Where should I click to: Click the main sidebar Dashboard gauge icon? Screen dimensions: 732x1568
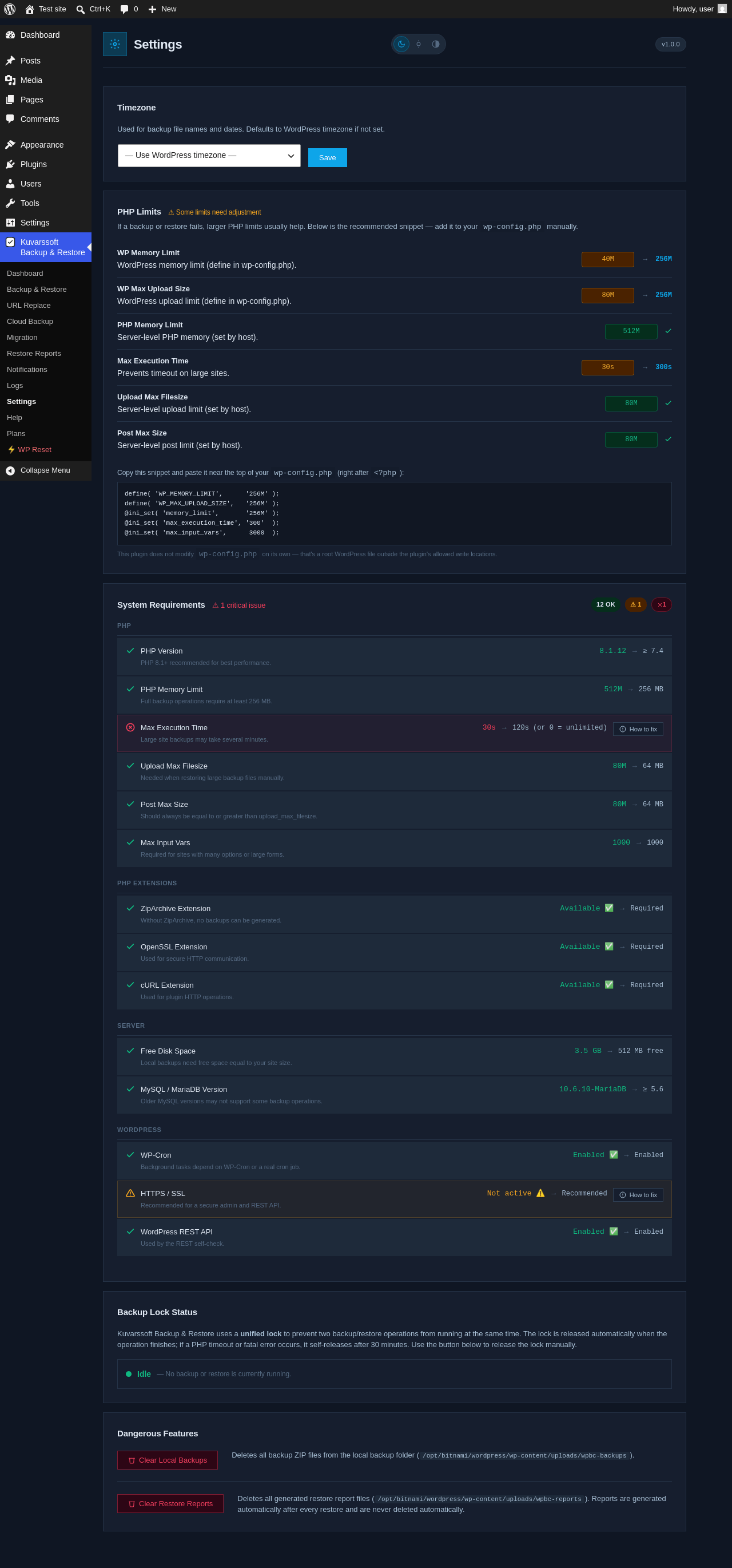point(10,35)
